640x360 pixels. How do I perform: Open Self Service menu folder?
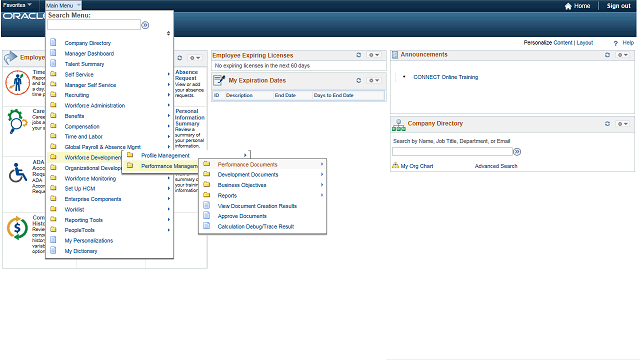(x=79, y=75)
